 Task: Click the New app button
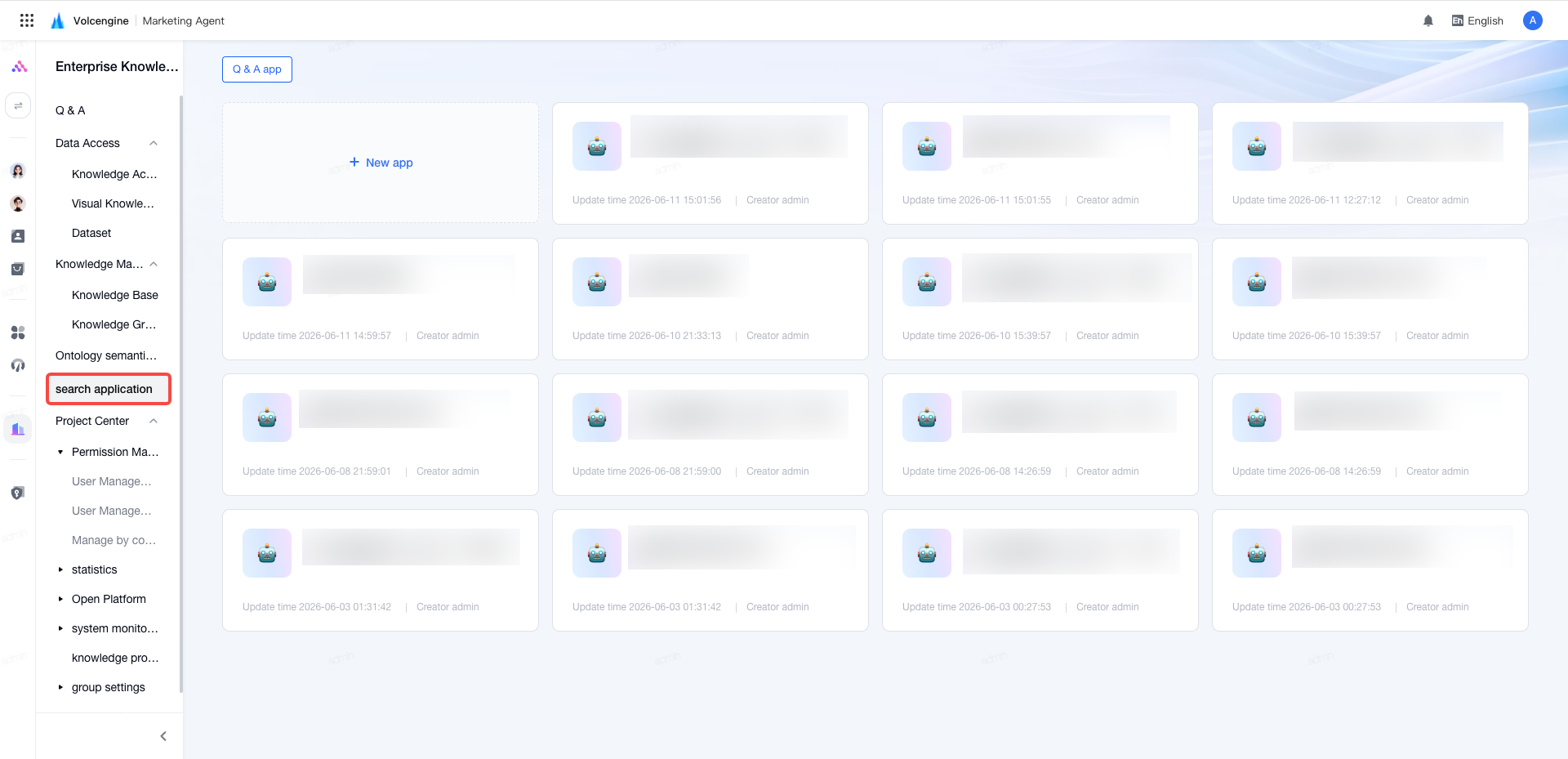point(381,163)
